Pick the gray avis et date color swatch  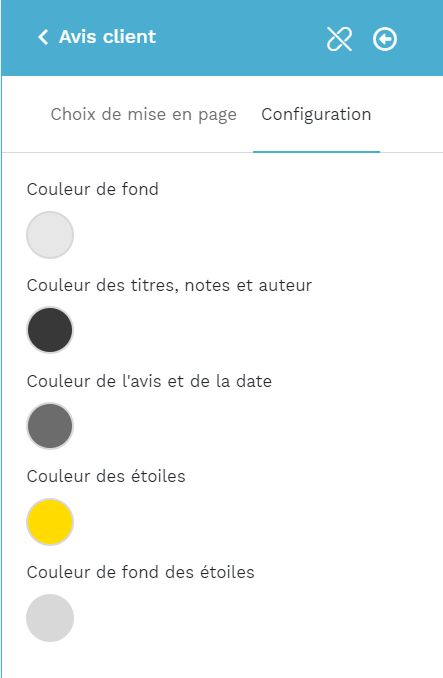pos(50,426)
